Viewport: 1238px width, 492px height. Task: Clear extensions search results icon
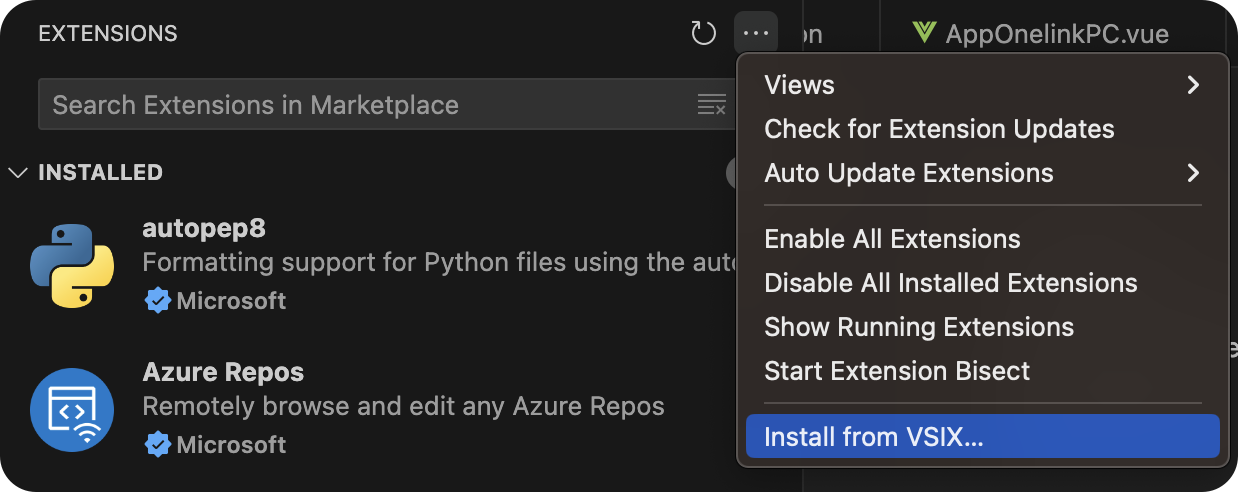(x=711, y=105)
